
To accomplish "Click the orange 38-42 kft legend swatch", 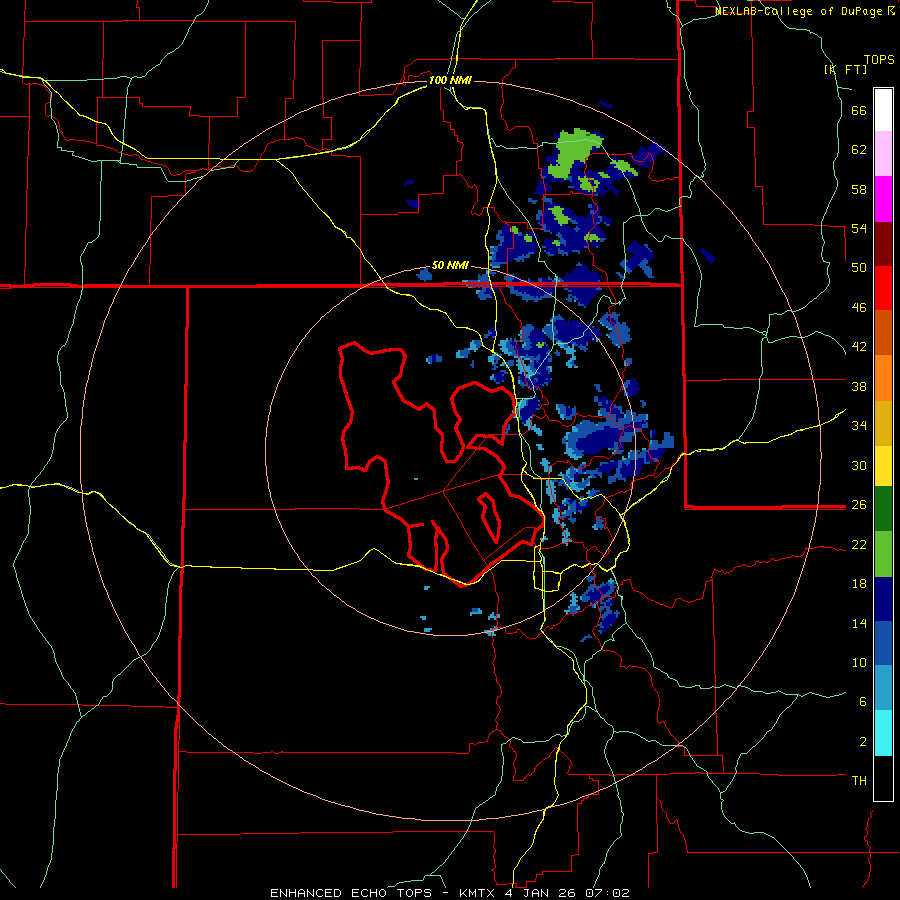I will (x=883, y=378).
